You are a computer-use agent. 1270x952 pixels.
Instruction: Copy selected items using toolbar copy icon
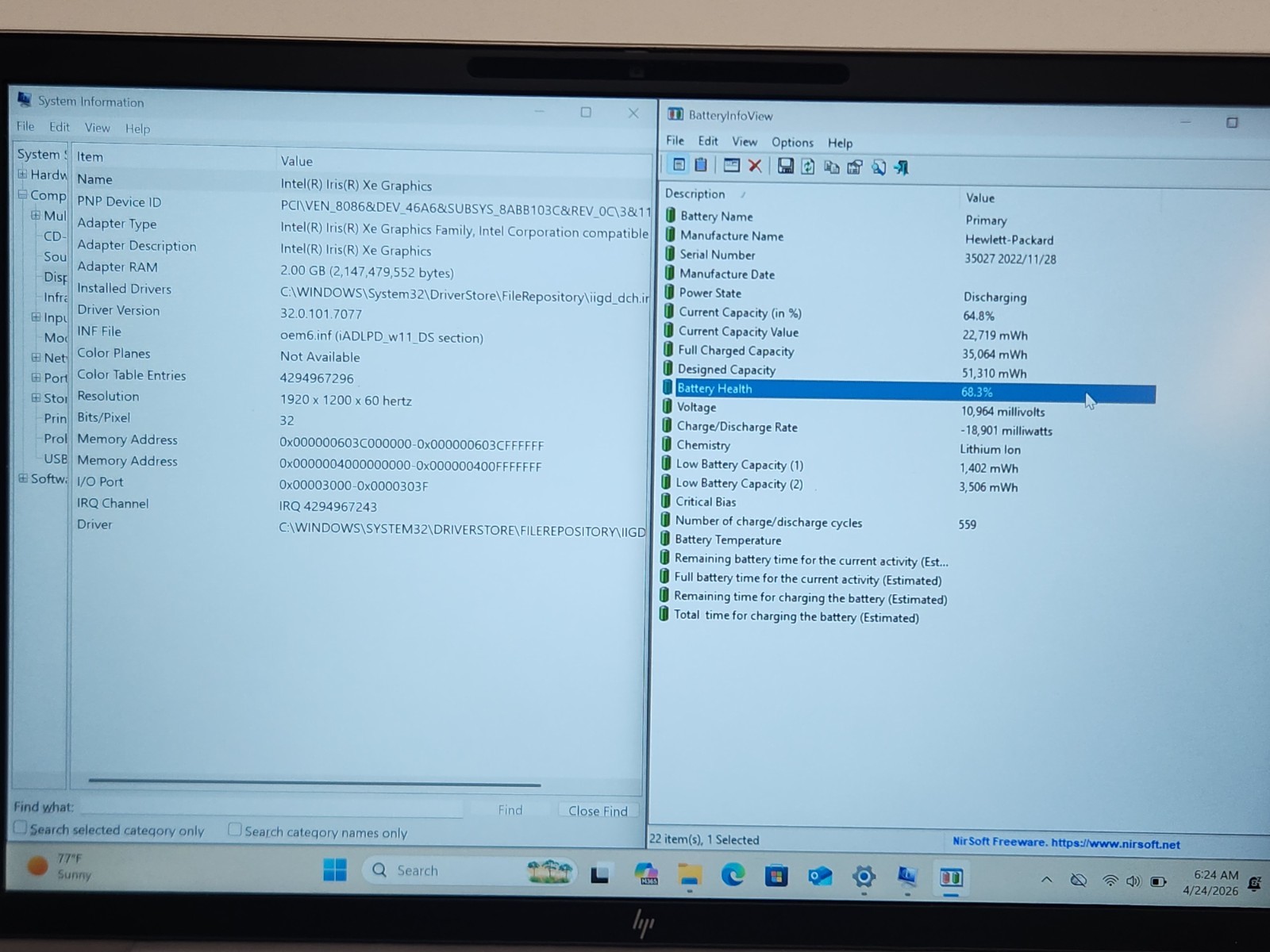[x=831, y=167]
